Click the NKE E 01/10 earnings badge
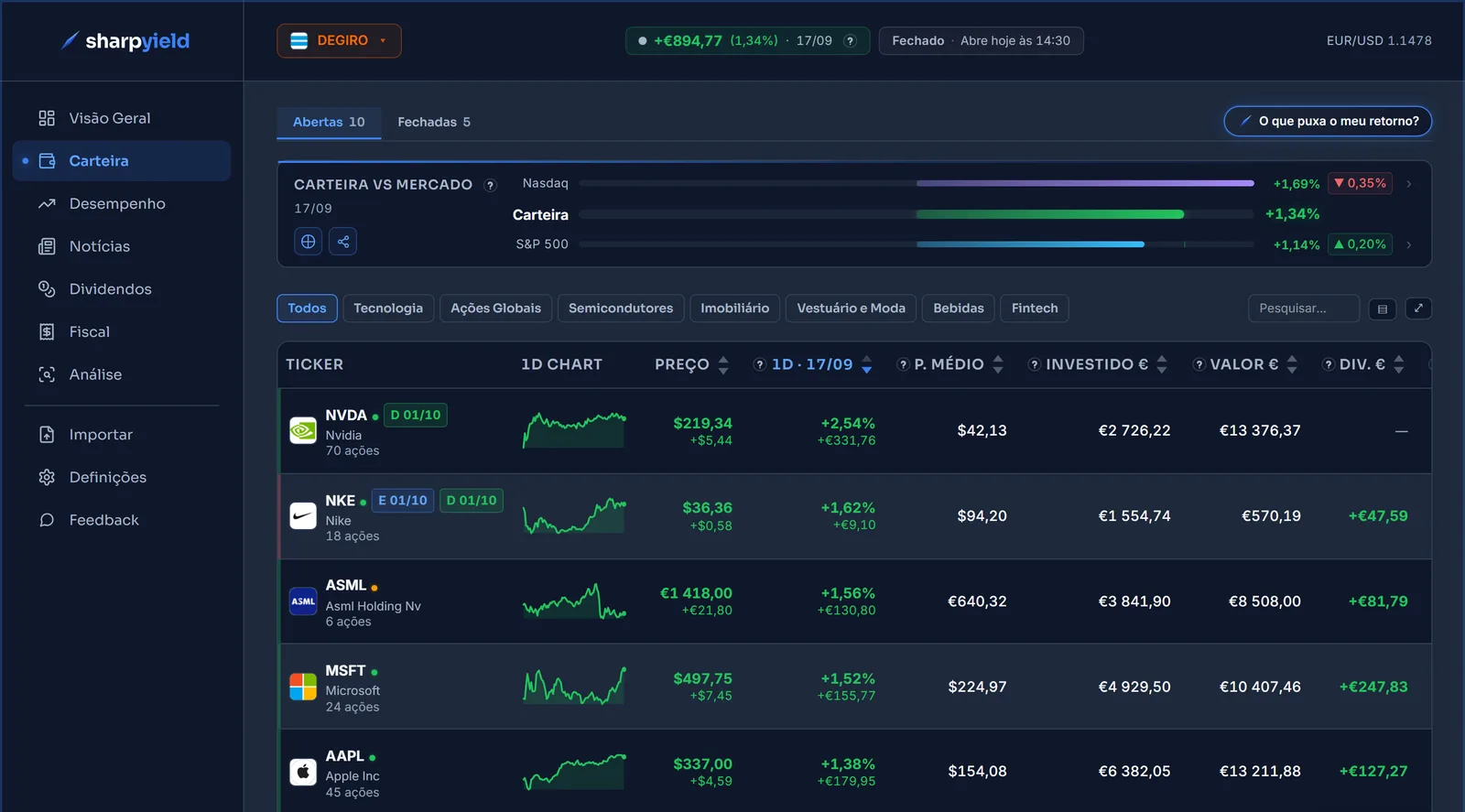Screen dimensions: 1465x812 click(x=403, y=501)
